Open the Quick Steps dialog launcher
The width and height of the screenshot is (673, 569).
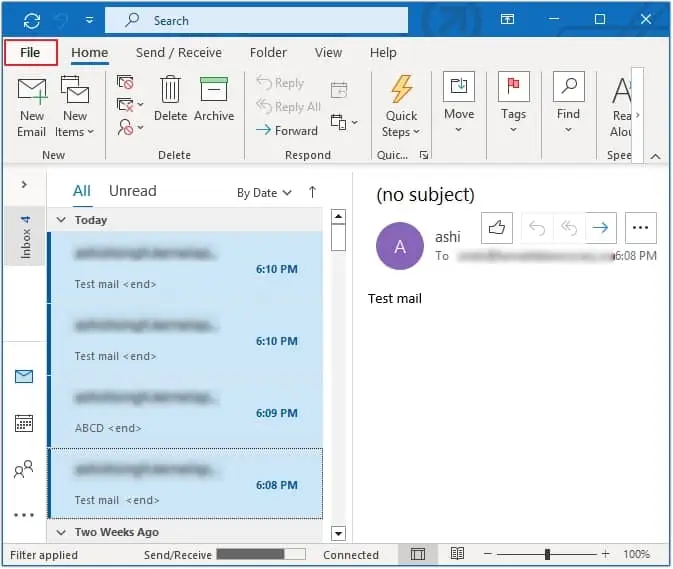tap(424, 155)
